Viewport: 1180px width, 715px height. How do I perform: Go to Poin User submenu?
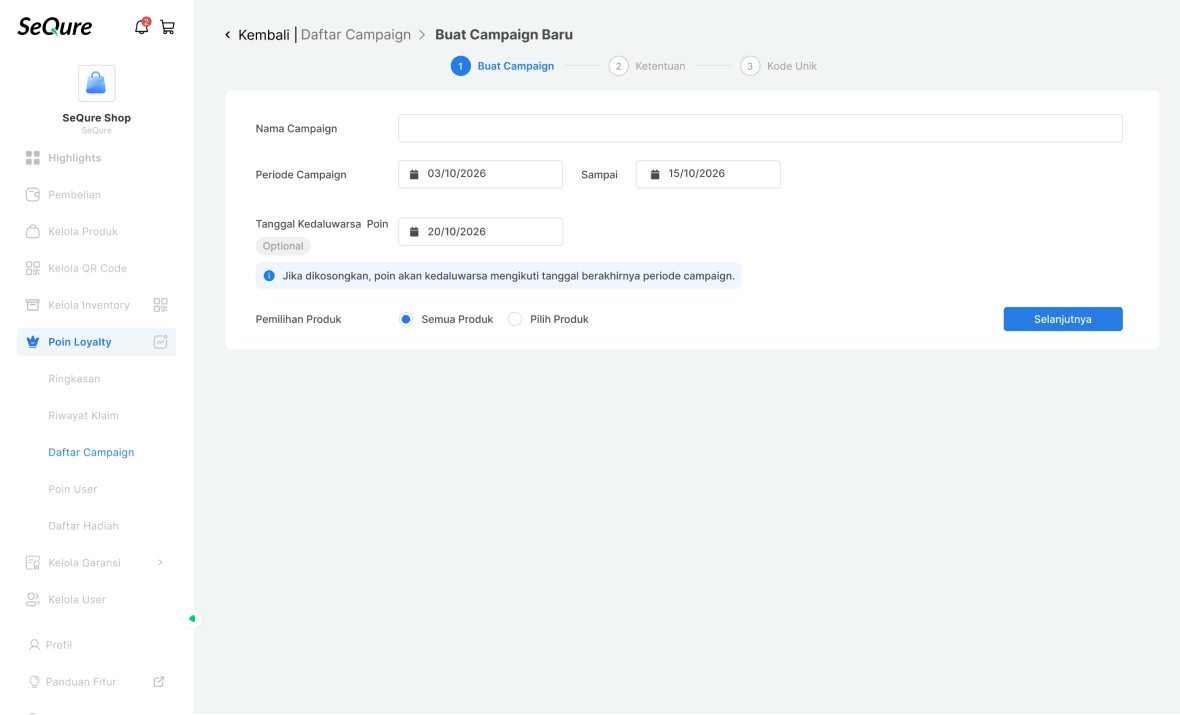click(72, 489)
